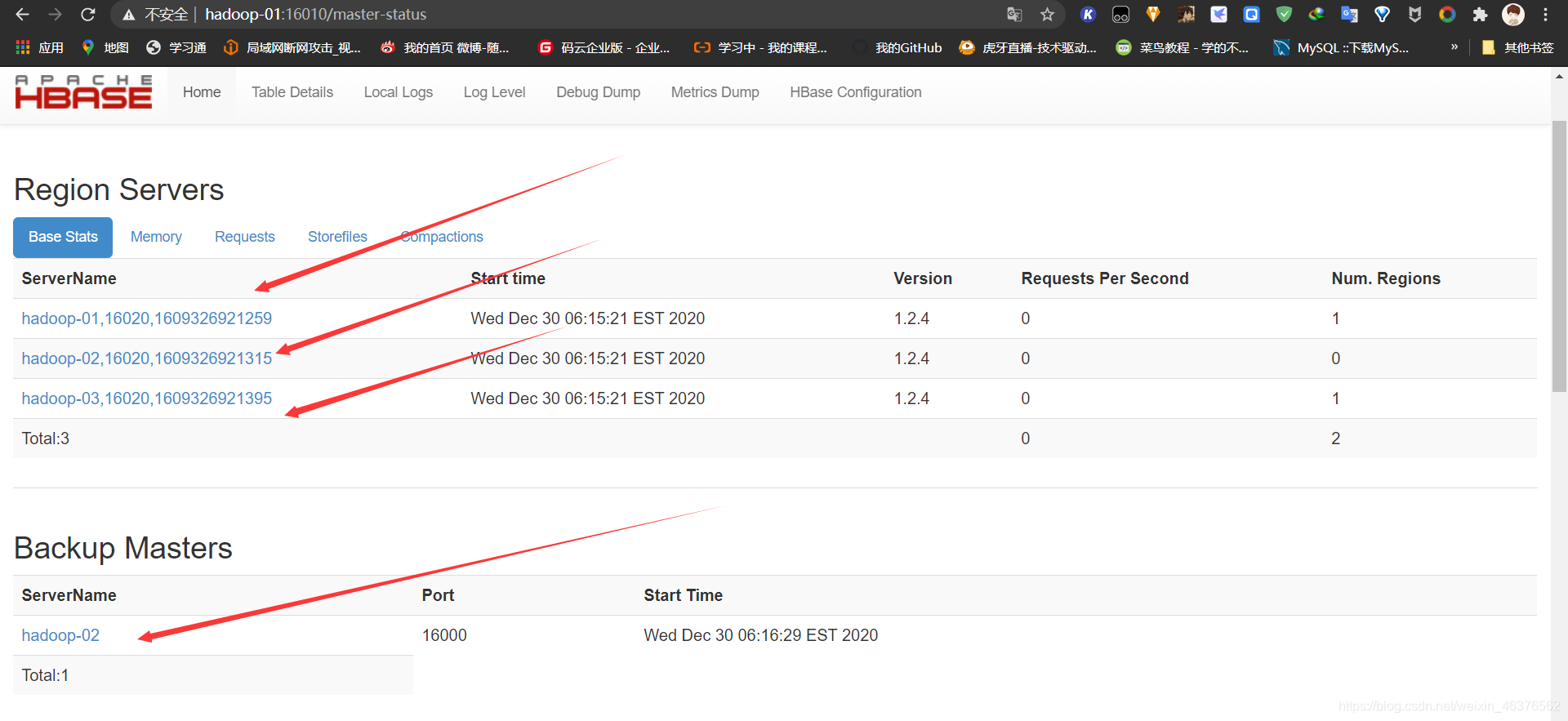Open the 学习通 bookmark
The height and width of the screenshot is (721, 1568).
176,48
